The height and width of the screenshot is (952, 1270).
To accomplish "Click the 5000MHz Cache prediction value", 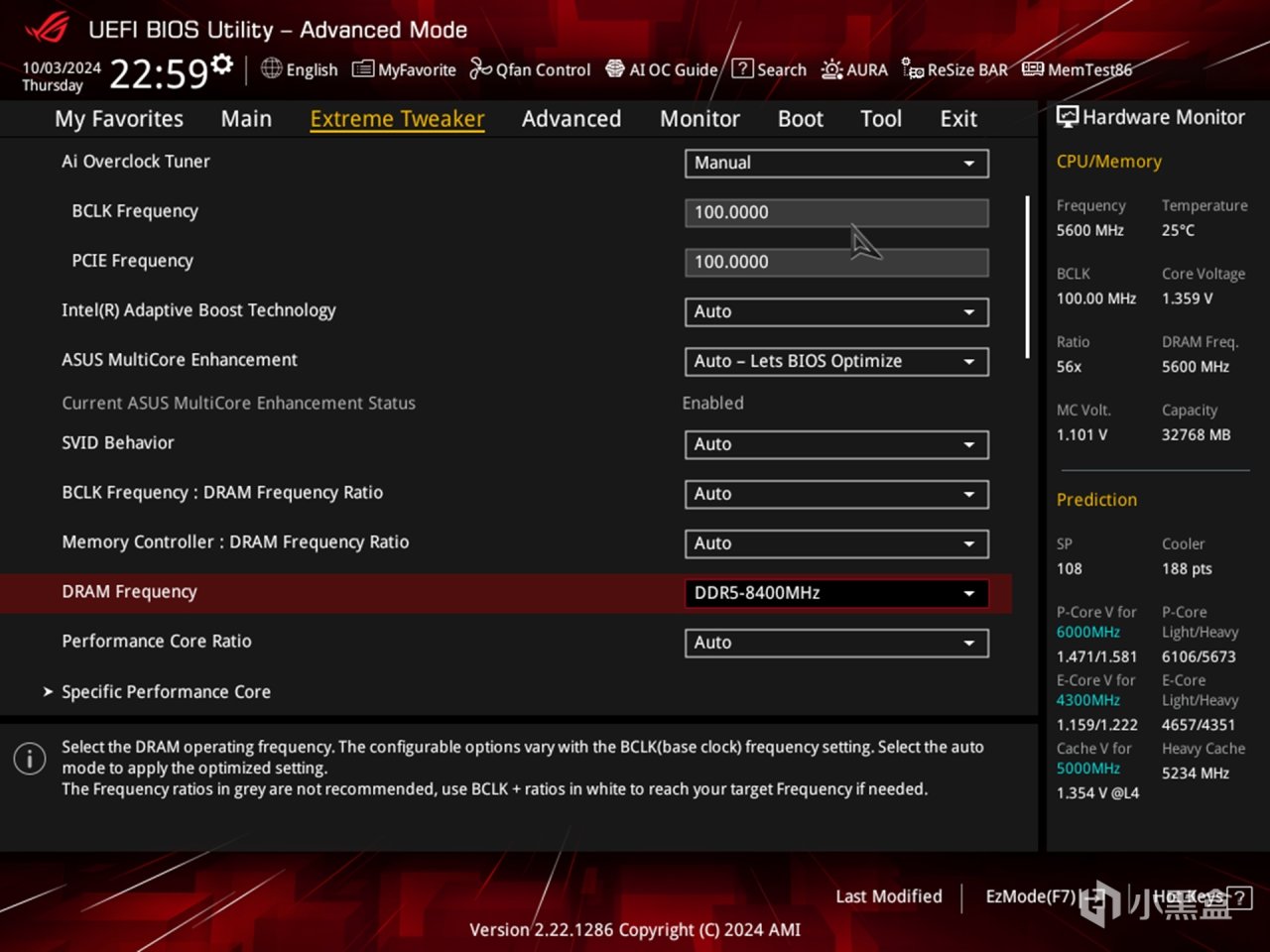I will pyautogui.click(x=1087, y=769).
